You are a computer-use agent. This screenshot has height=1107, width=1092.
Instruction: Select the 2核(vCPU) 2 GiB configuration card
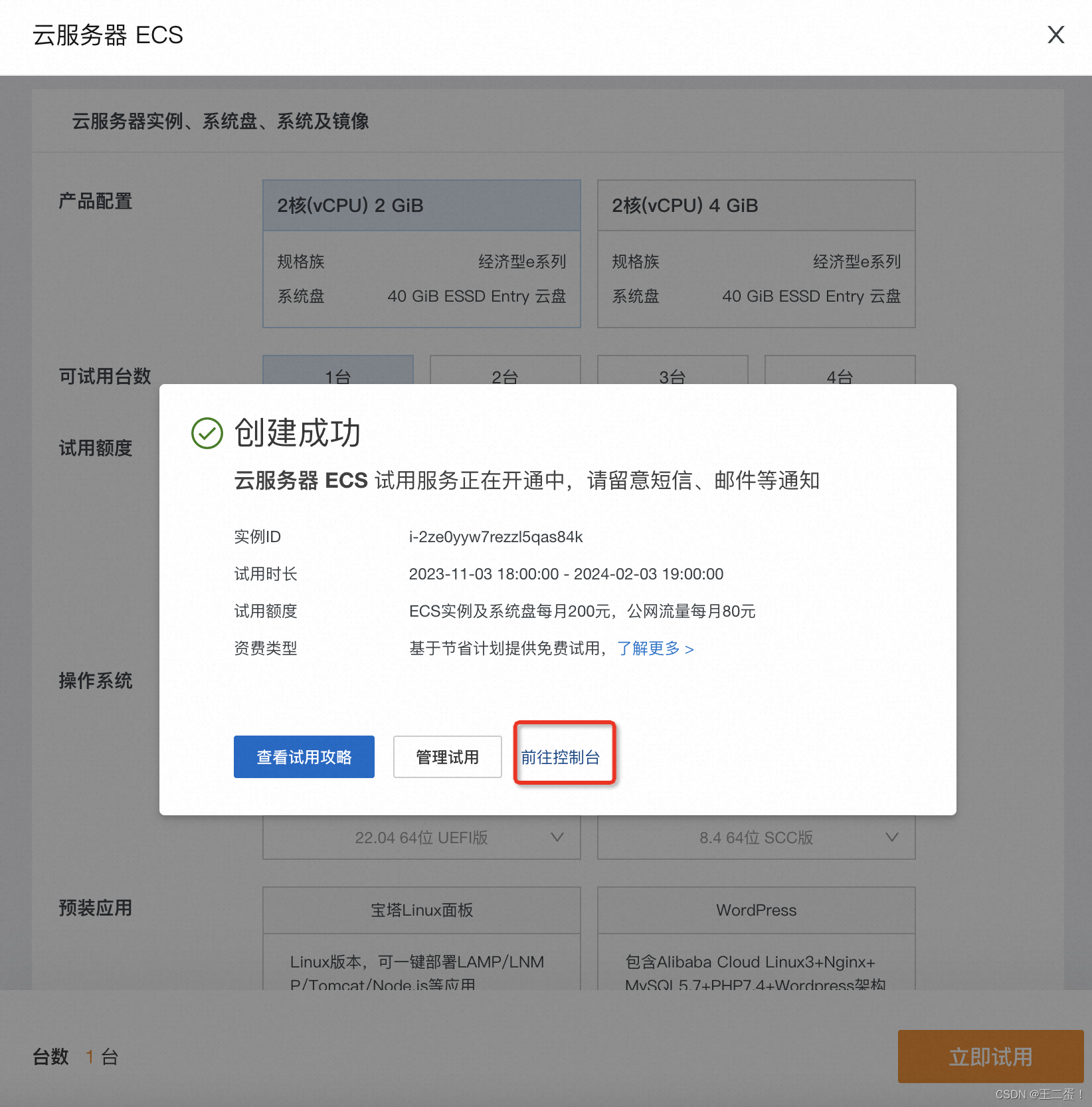point(422,253)
